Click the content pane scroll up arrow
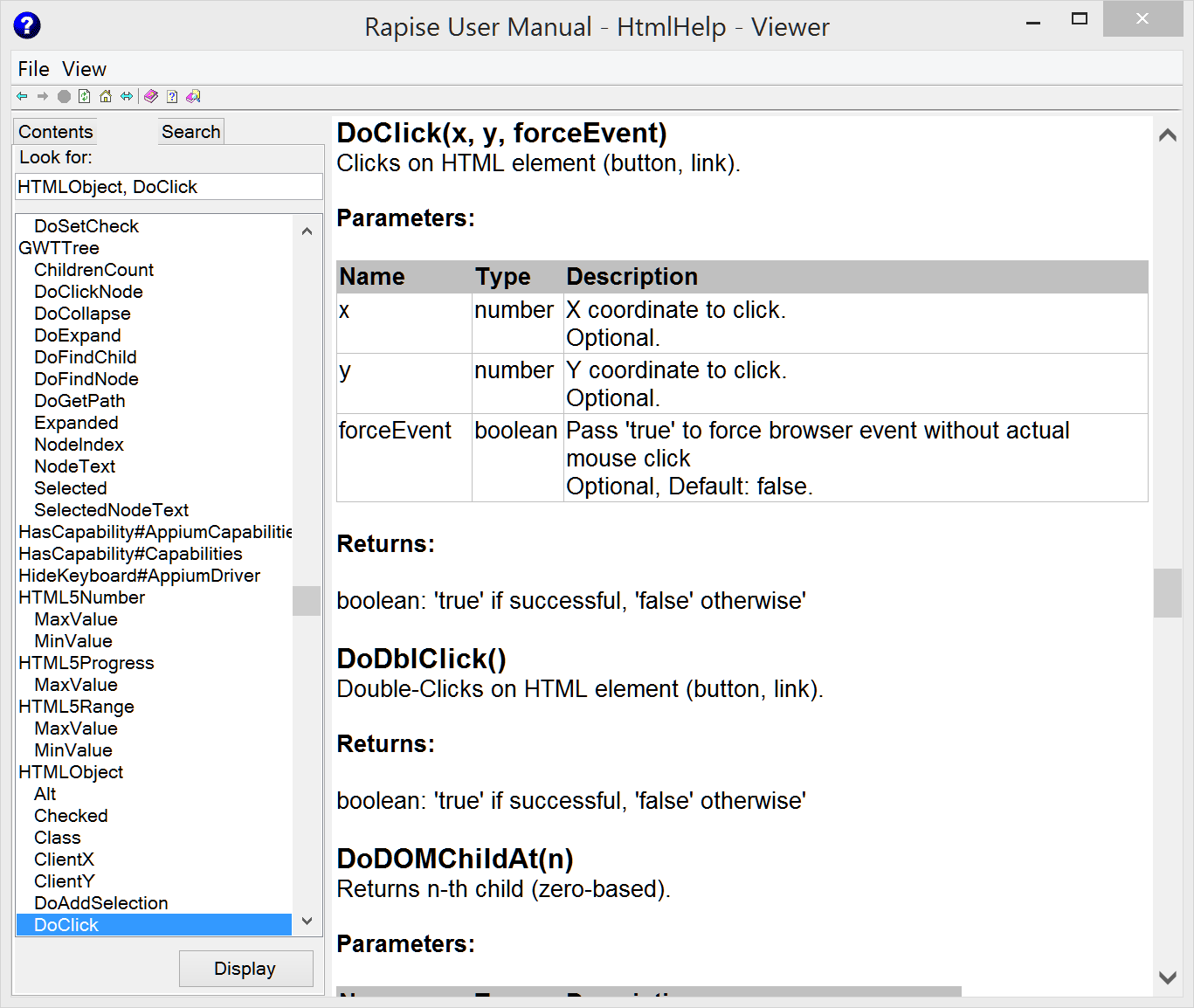 tap(1167, 135)
